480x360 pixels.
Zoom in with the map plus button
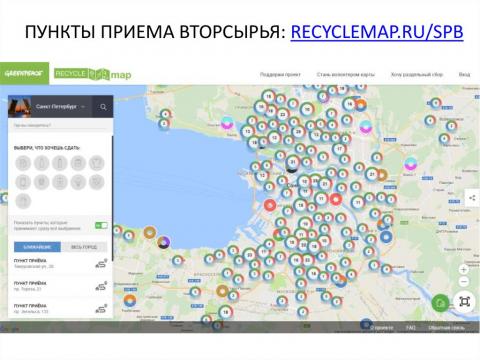[x=464, y=269]
